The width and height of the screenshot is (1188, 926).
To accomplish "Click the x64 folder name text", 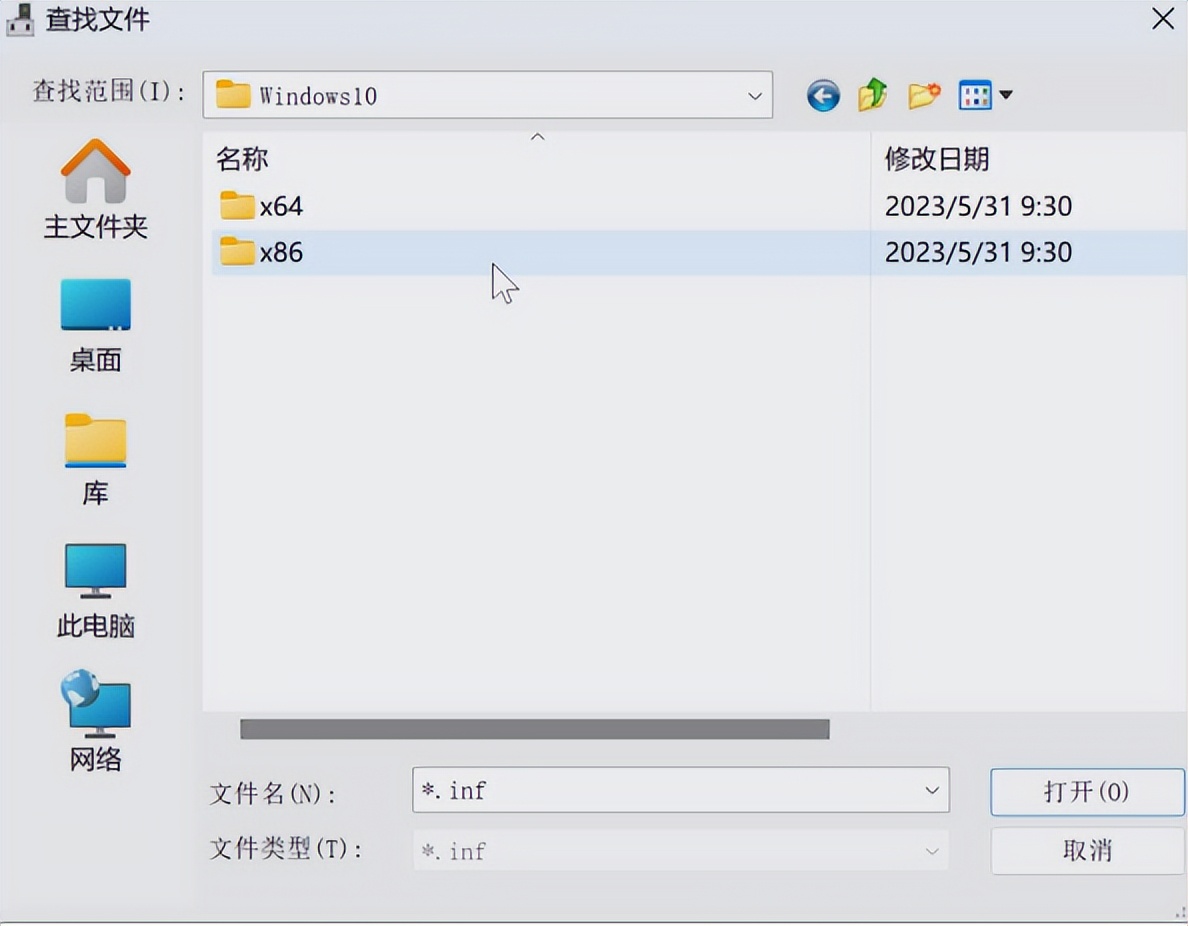I will tap(281, 206).
